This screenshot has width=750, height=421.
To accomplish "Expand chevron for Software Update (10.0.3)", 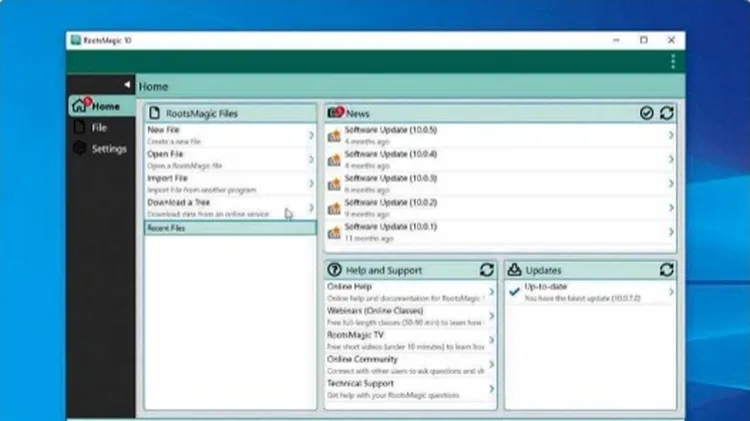I will (x=671, y=184).
